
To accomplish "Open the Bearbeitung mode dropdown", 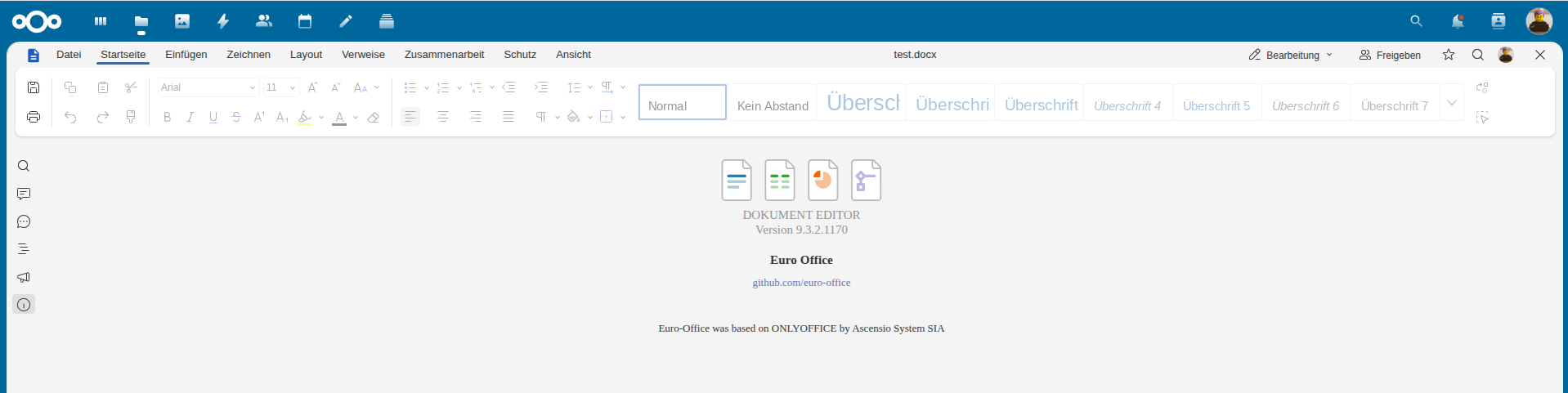I will 1291,55.
